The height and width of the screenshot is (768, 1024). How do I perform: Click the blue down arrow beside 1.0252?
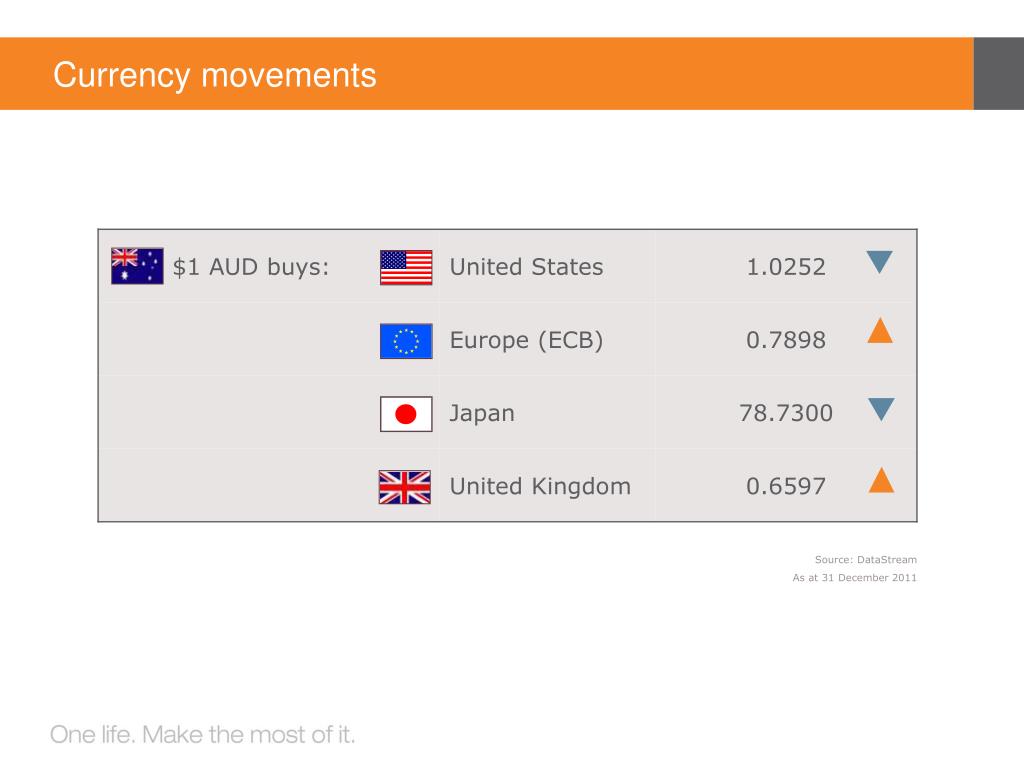click(880, 262)
